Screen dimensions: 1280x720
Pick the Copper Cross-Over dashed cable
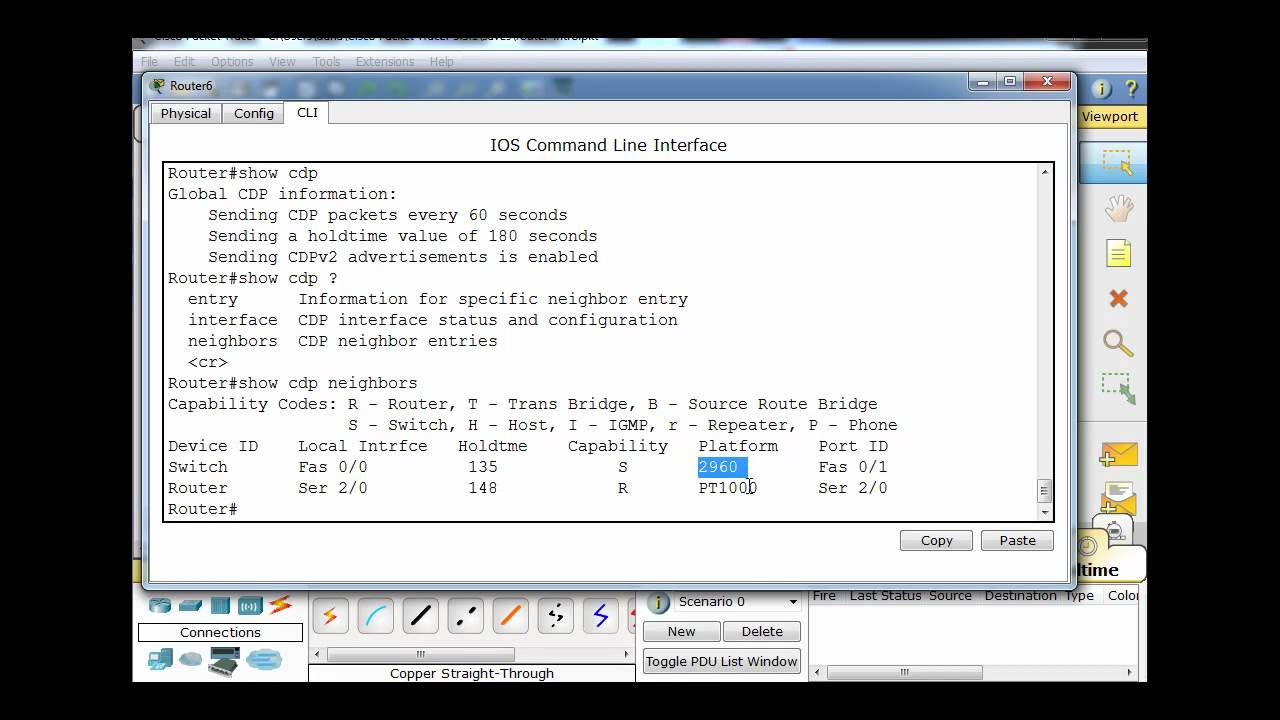pos(466,616)
